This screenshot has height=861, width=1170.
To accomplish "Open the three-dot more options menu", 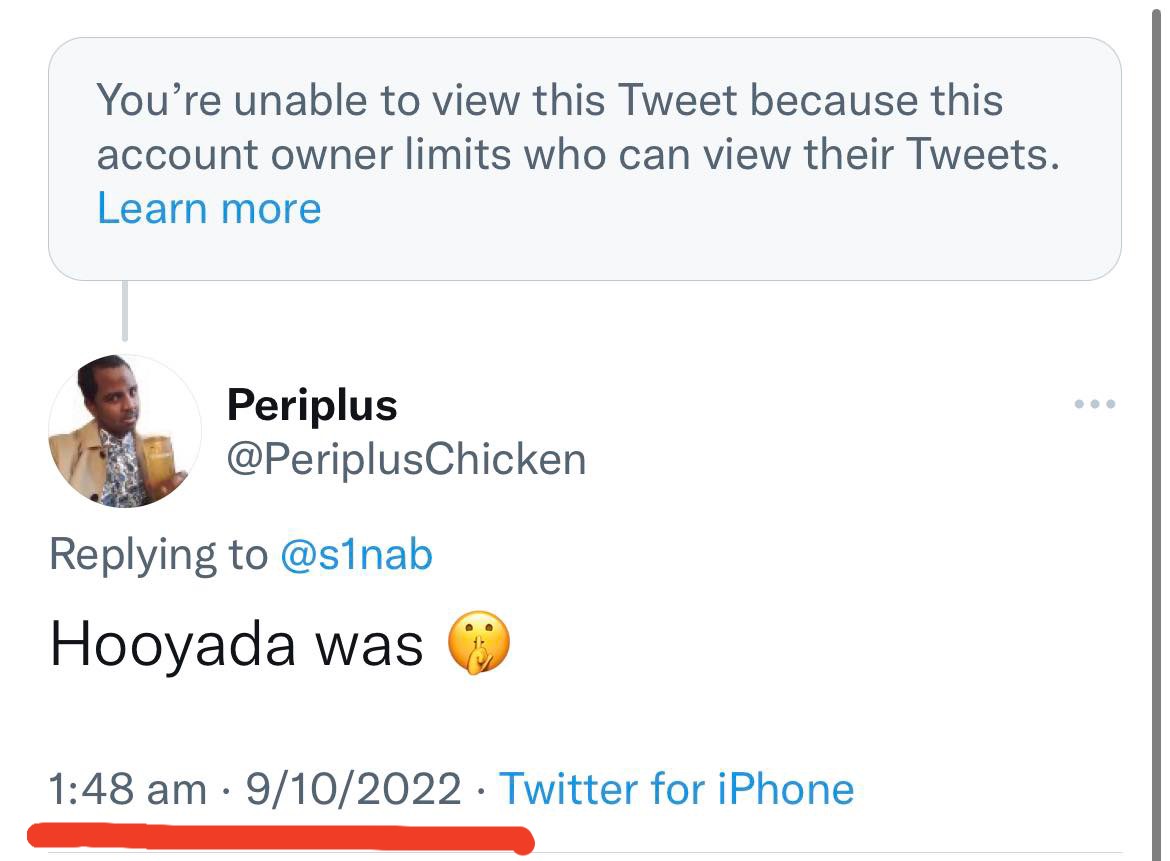I will click(x=1093, y=405).
